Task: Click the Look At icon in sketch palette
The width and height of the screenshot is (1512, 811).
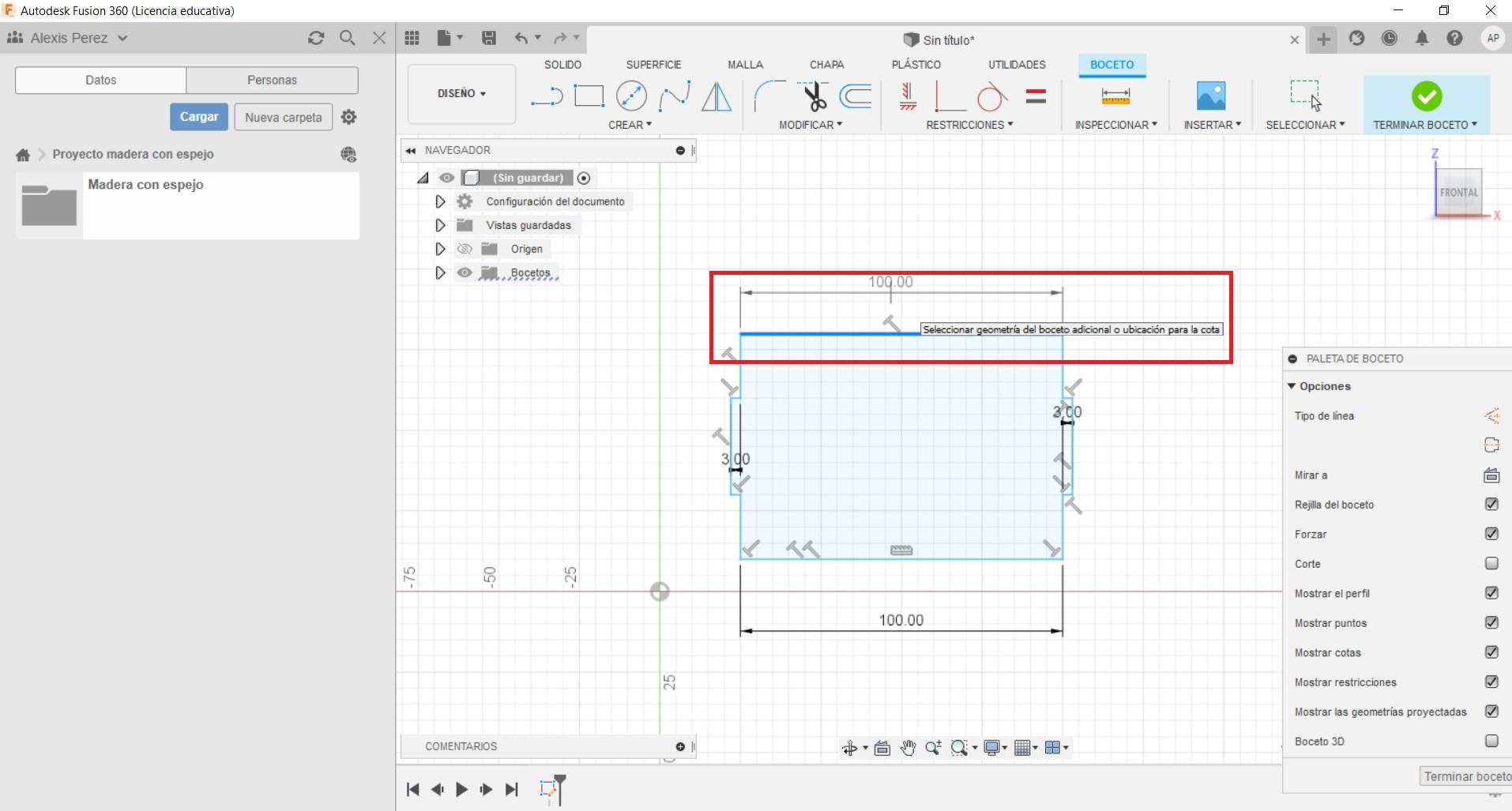Action: [x=1491, y=475]
